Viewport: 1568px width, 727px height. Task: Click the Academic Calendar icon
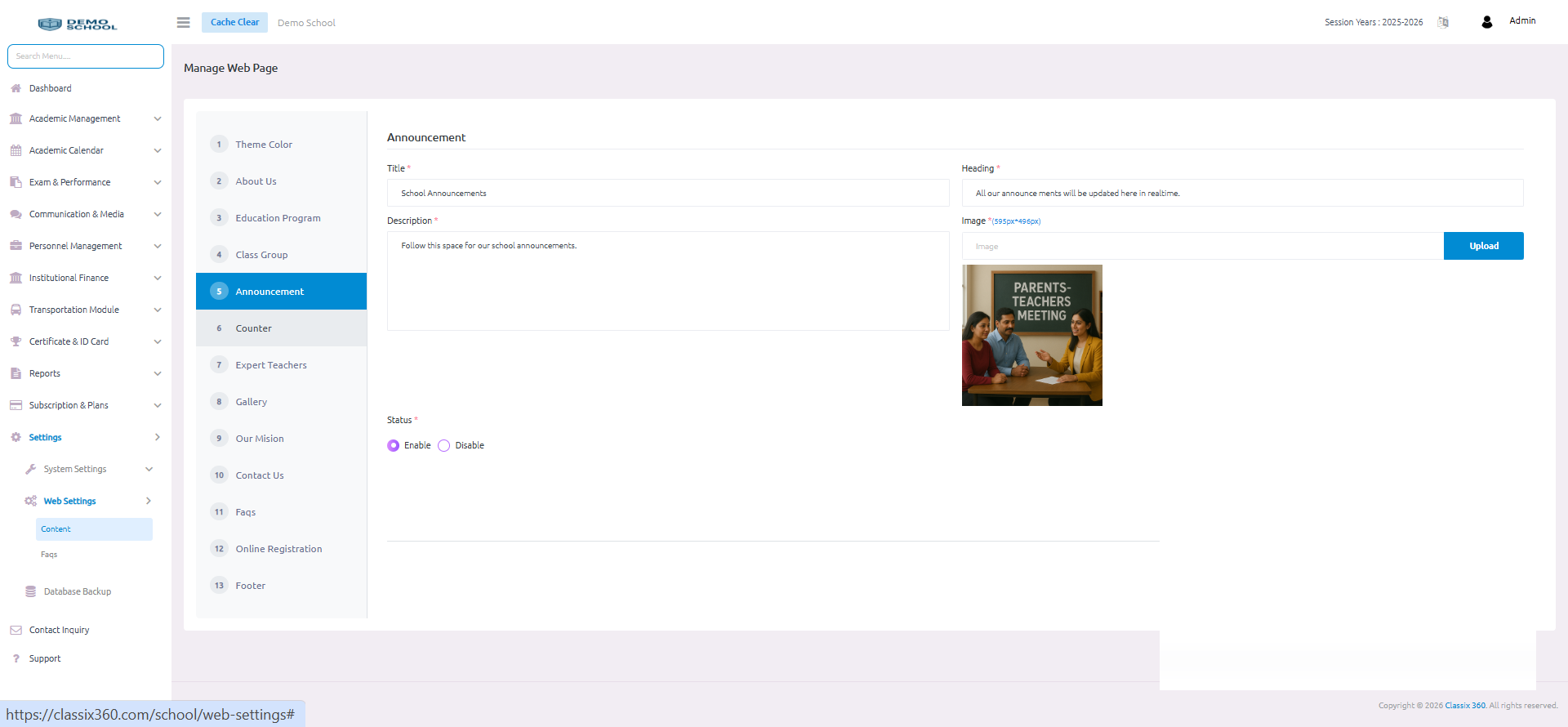[16, 150]
